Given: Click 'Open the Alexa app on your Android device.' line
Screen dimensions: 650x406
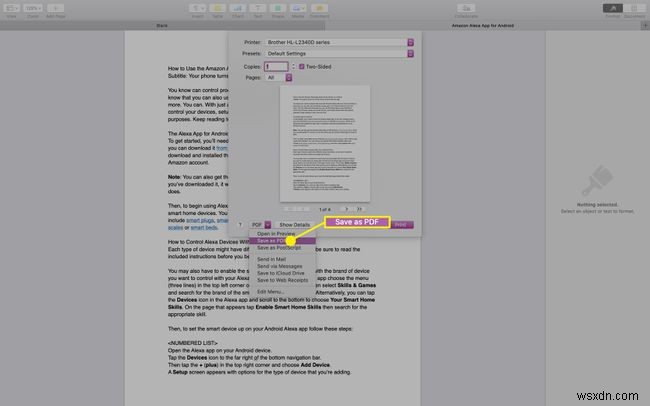Looking at the screenshot, I should coord(220,350).
